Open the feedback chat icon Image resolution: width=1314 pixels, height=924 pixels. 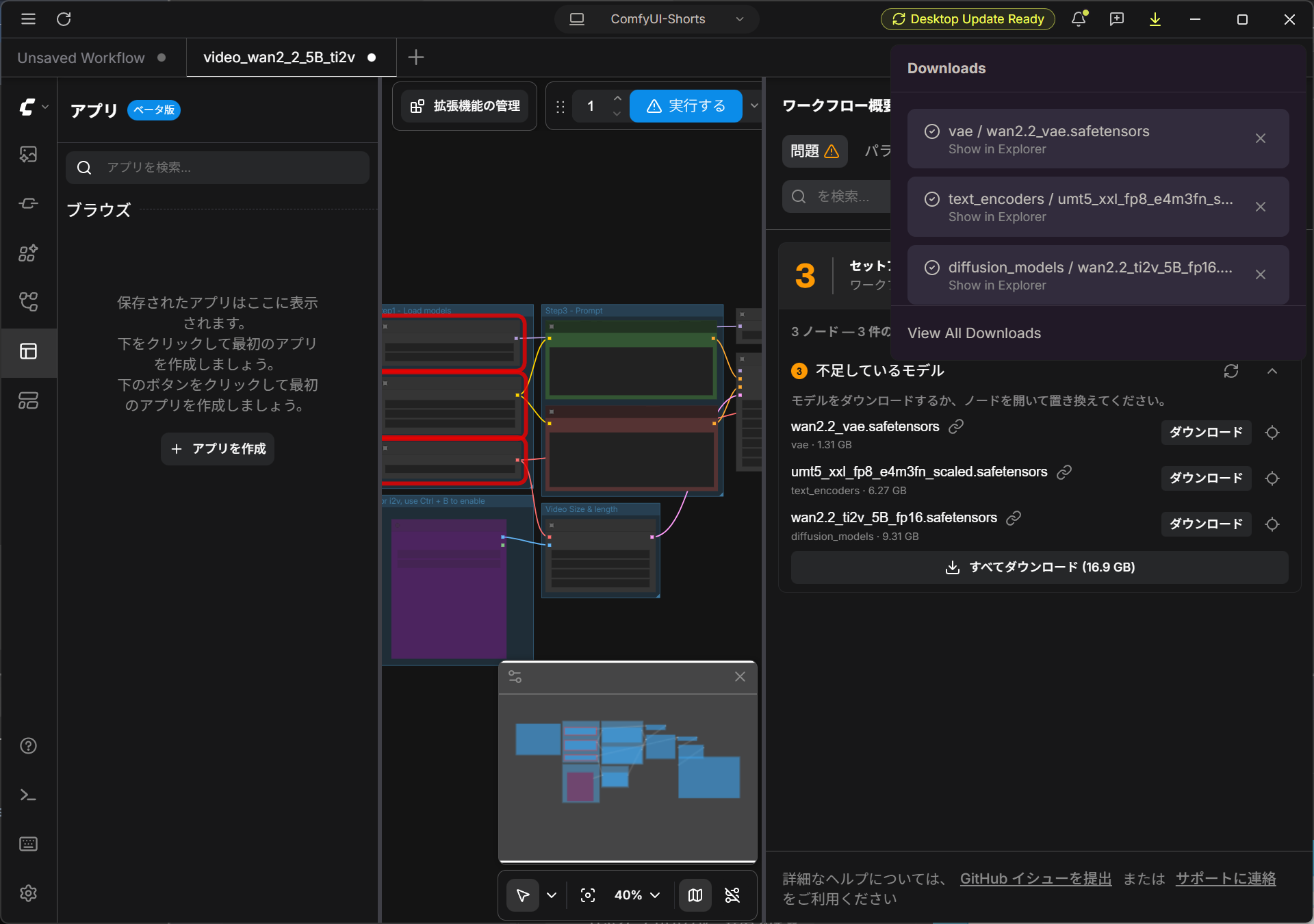pos(1117,19)
